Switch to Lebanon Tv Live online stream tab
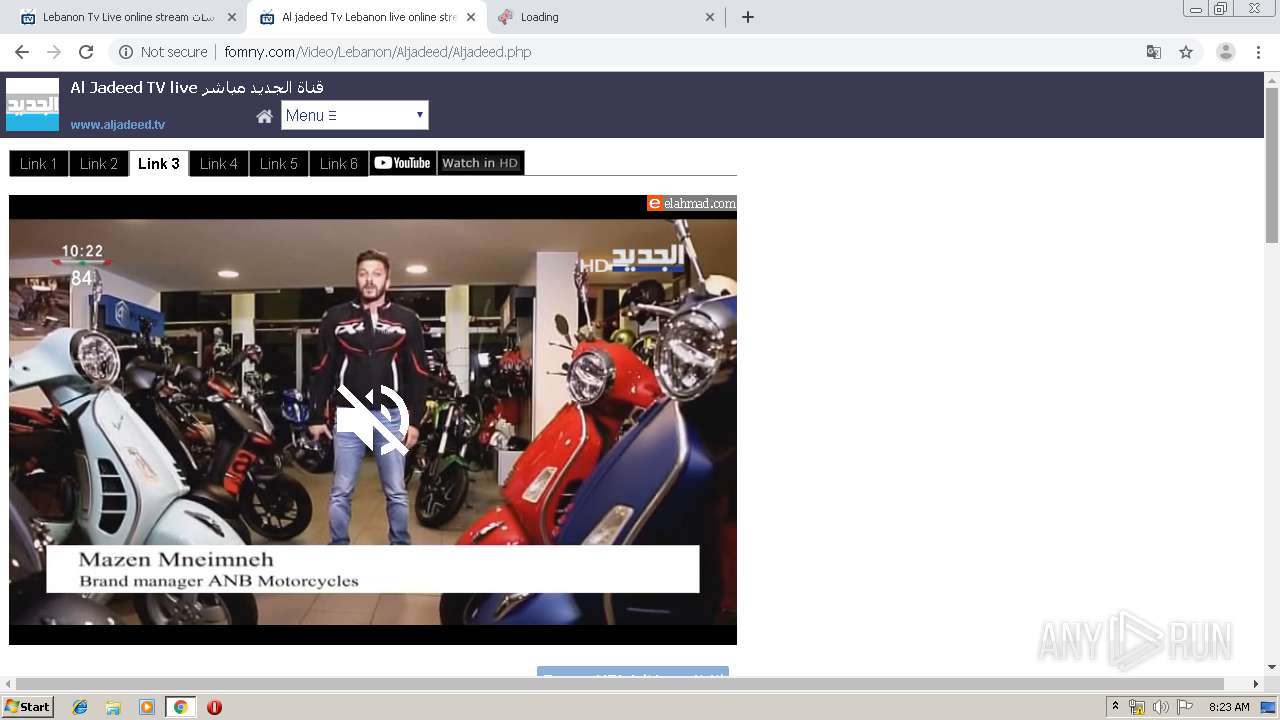This screenshot has width=1280, height=720. pyautogui.click(x=128, y=17)
